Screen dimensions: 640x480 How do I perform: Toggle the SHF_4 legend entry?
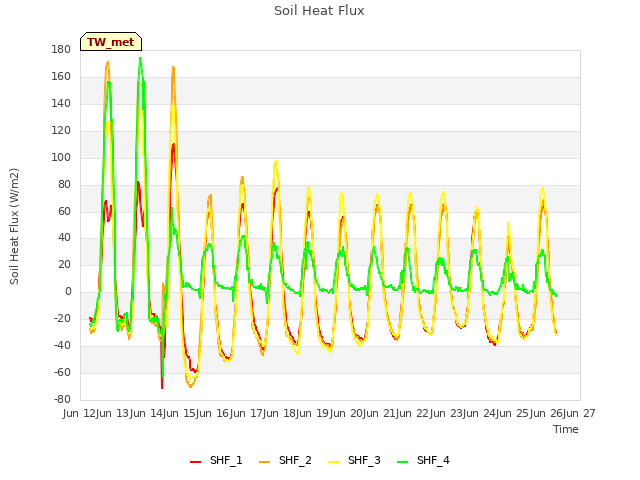423,460
